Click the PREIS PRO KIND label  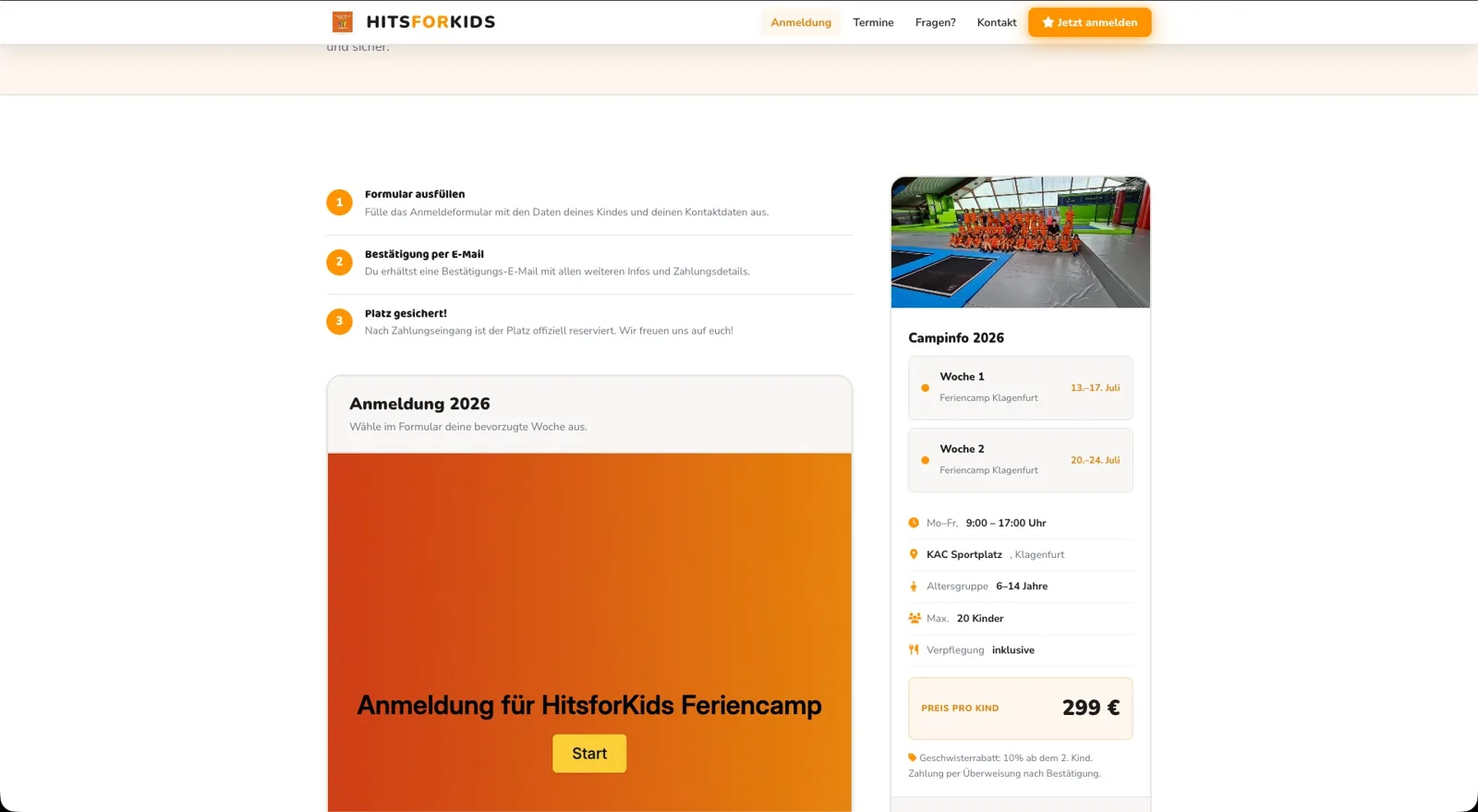tap(960, 709)
